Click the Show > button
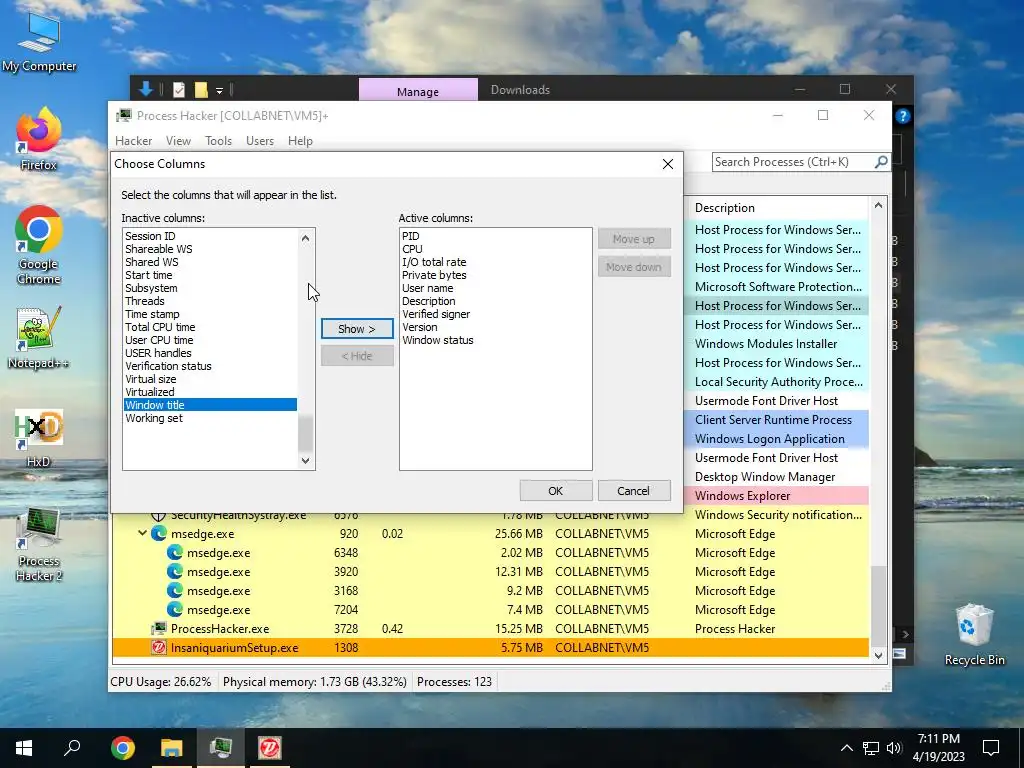This screenshot has height=768, width=1024. click(x=357, y=328)
